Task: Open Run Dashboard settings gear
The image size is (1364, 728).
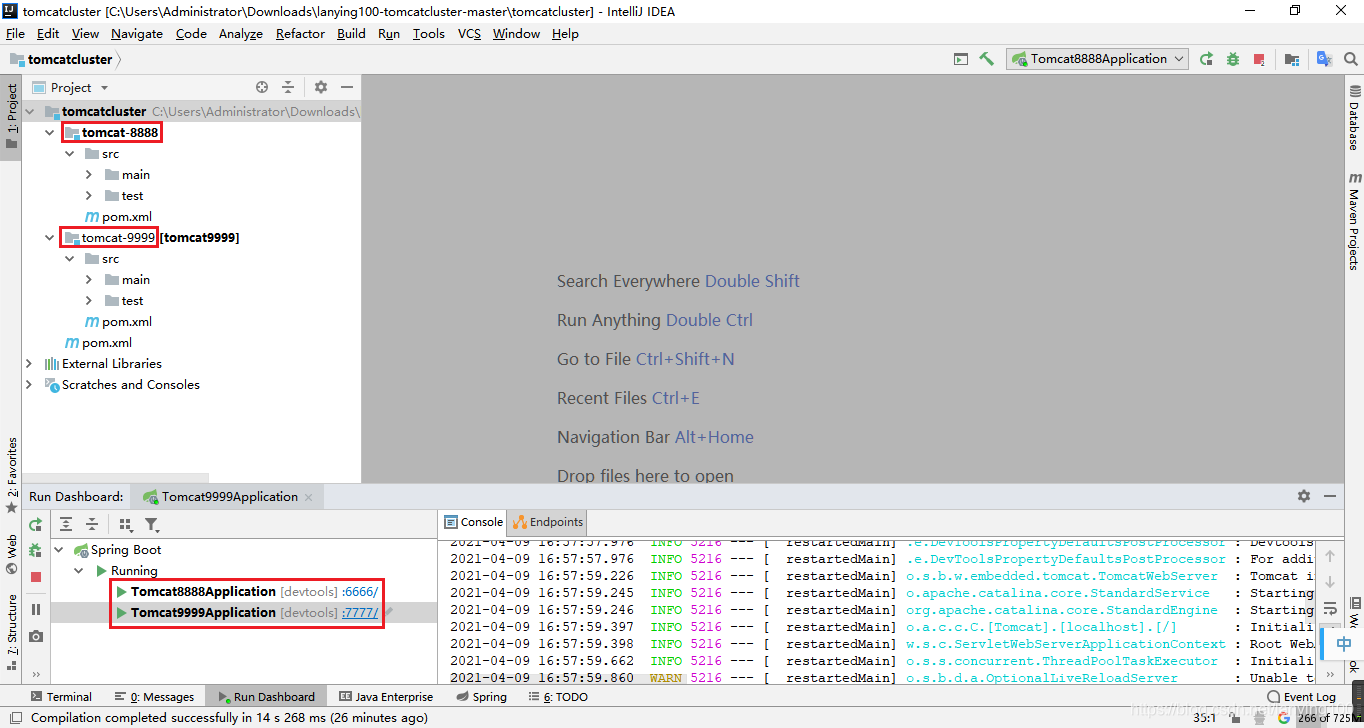Action: pos(1304,496)
